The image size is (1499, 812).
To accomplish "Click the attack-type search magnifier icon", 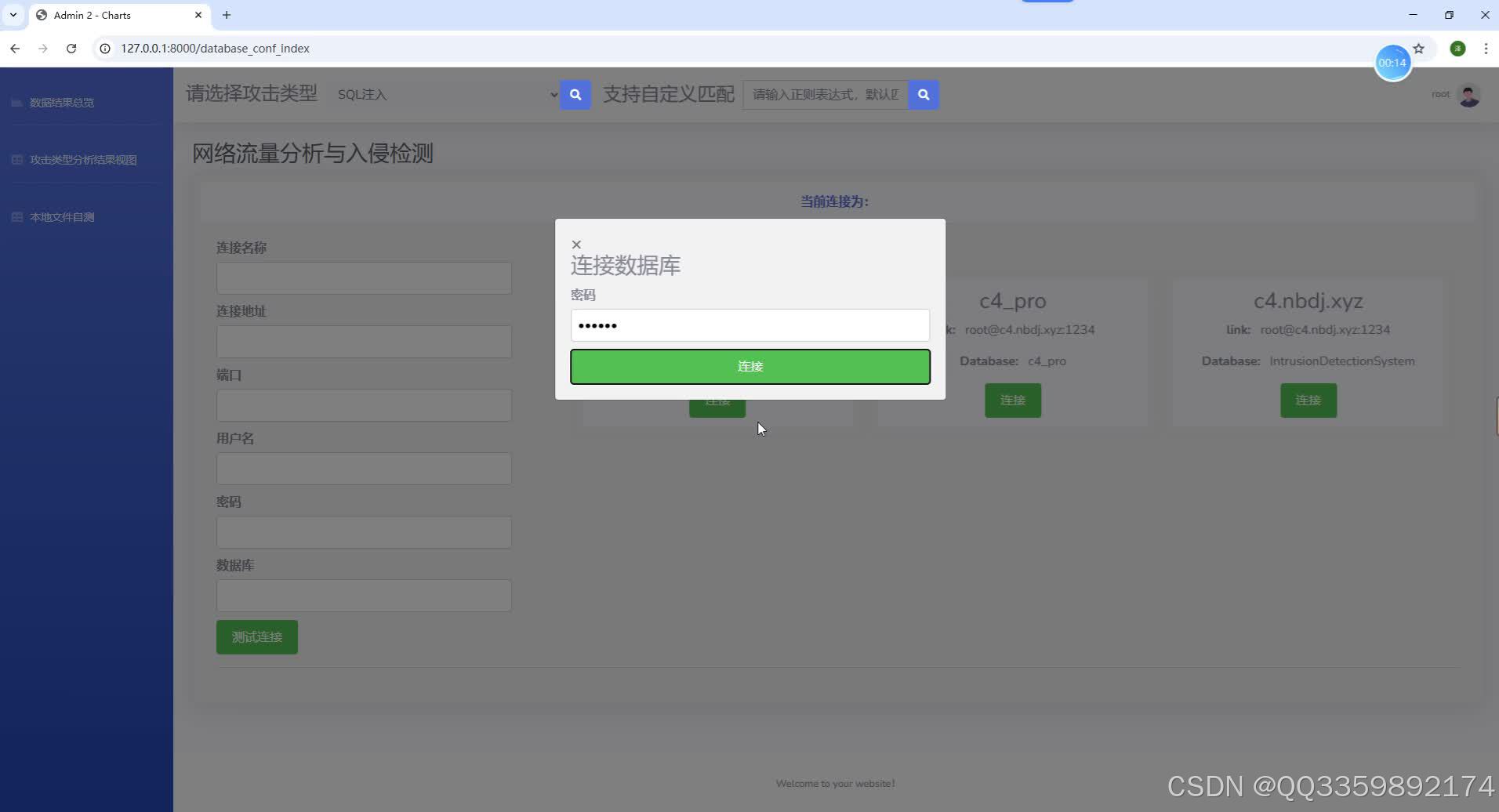I will [575, 94].
